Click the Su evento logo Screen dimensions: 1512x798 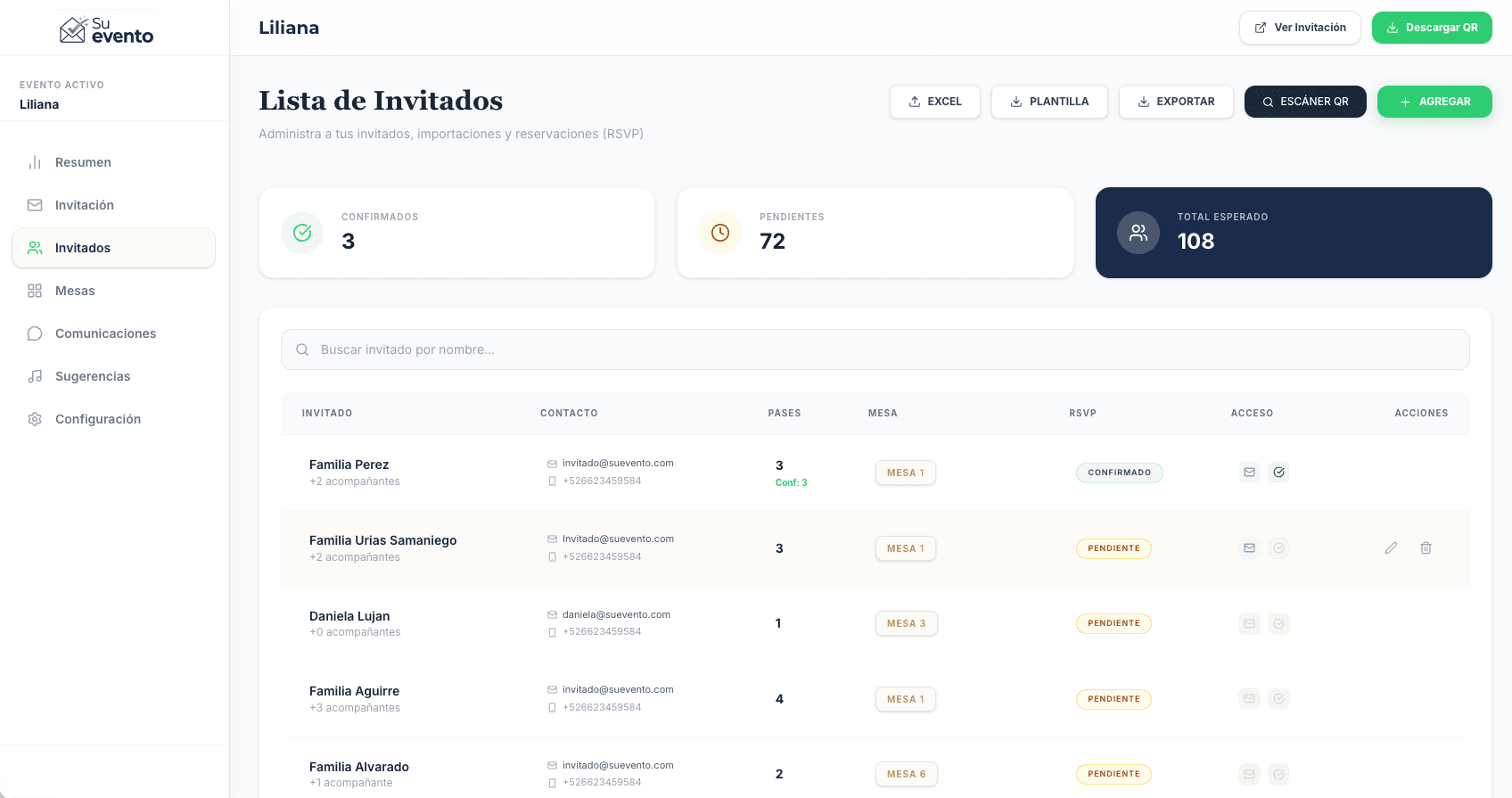(107, 29)
